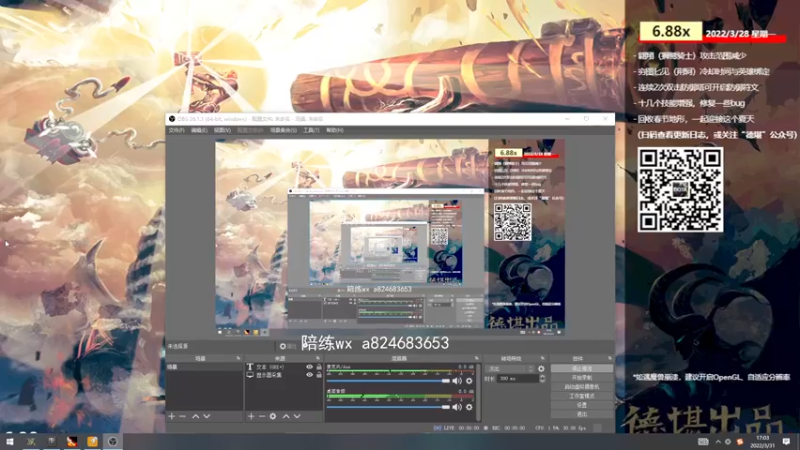The width and height of the screenshot is (800, 450).
Task: Open the Help menu in OBS
Action: [335, 130]
